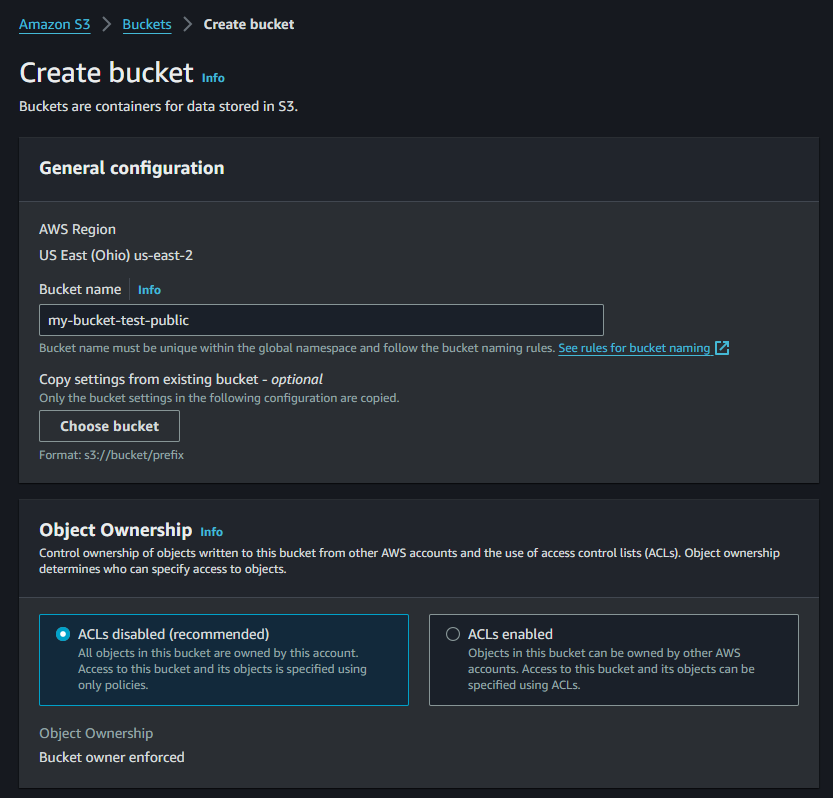Click the ACLs disabled description text
Screen dimensions: 833x798
point(222,669)
